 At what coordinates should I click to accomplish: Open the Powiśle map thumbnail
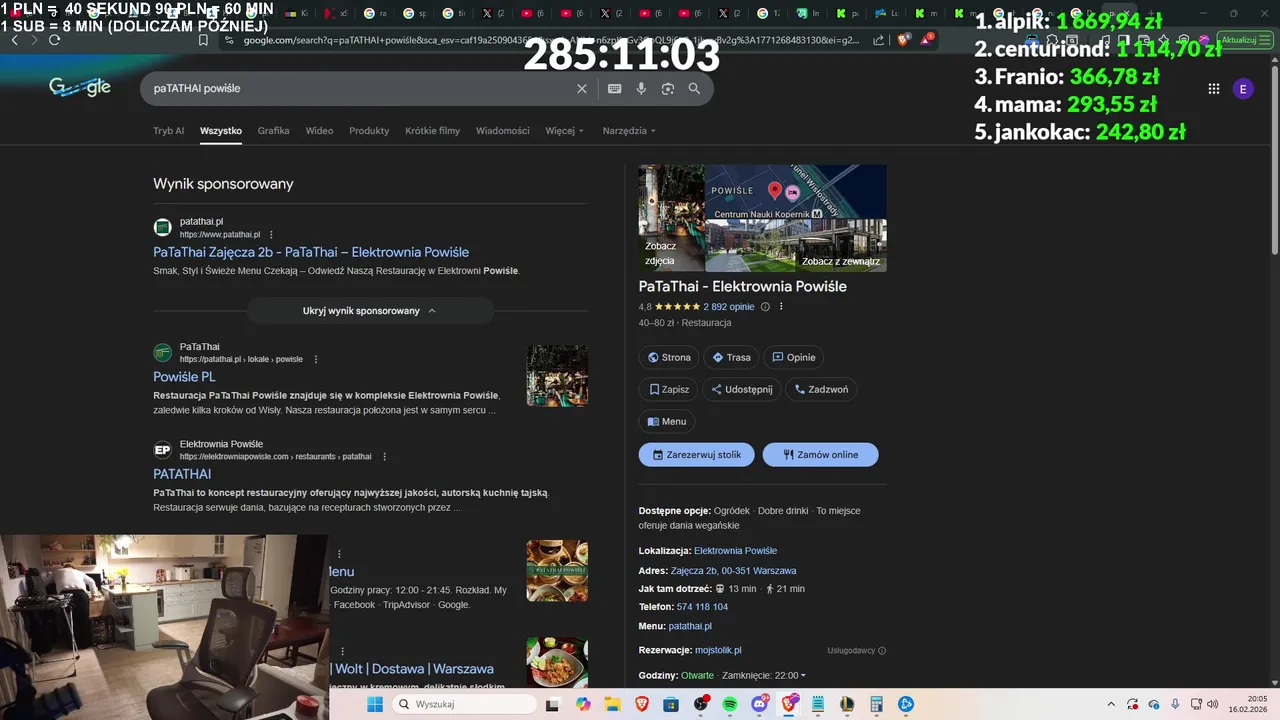pos(796,192)
